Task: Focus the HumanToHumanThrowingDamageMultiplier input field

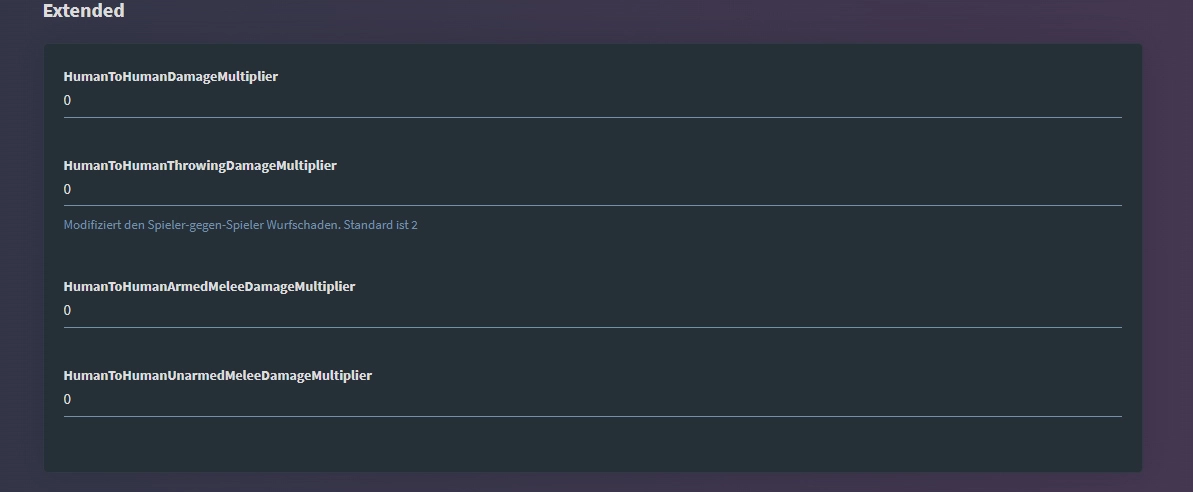Action: click(592, 190)
